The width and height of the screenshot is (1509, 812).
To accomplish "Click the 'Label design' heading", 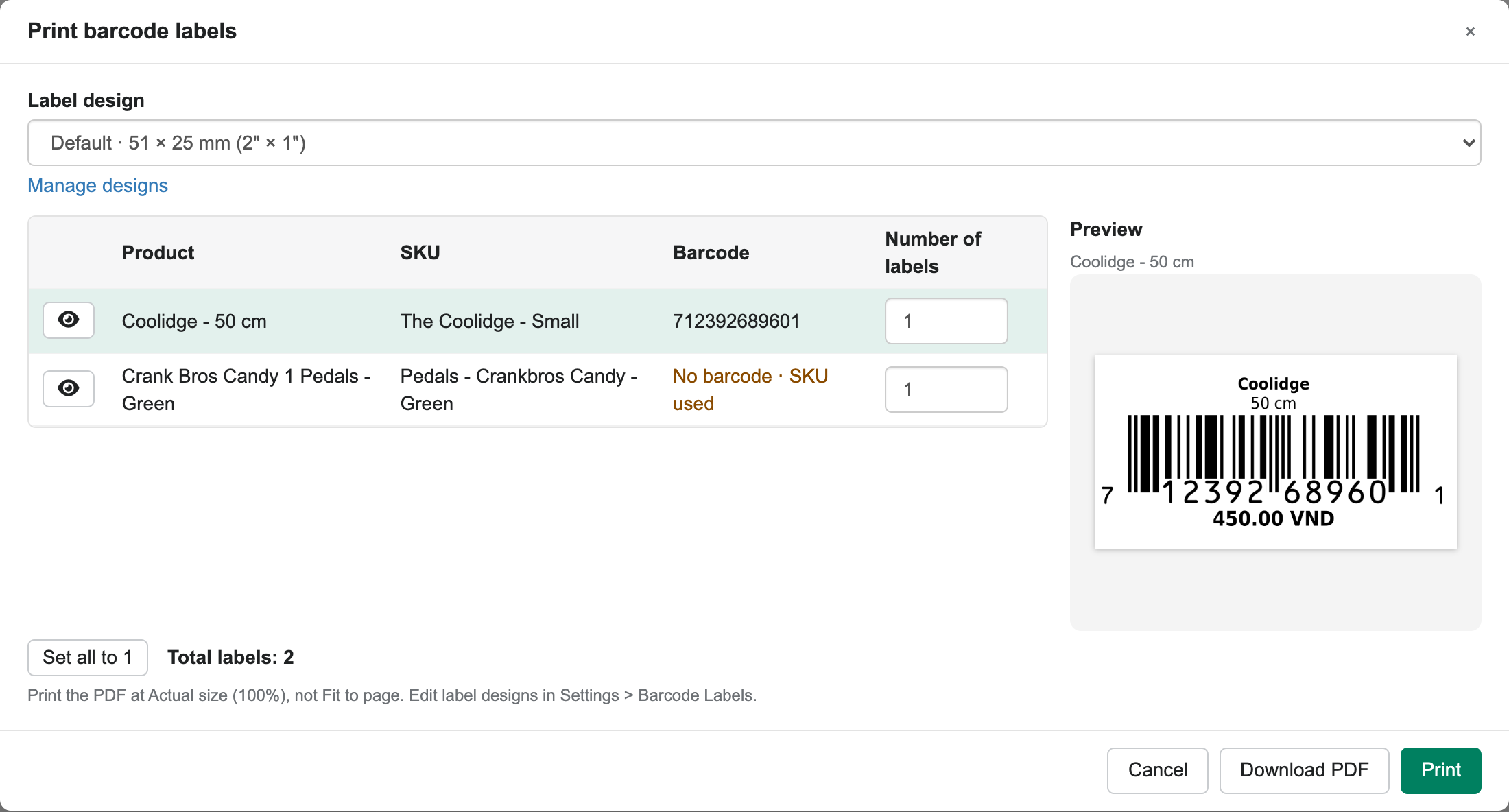I will tap(86, 100).
